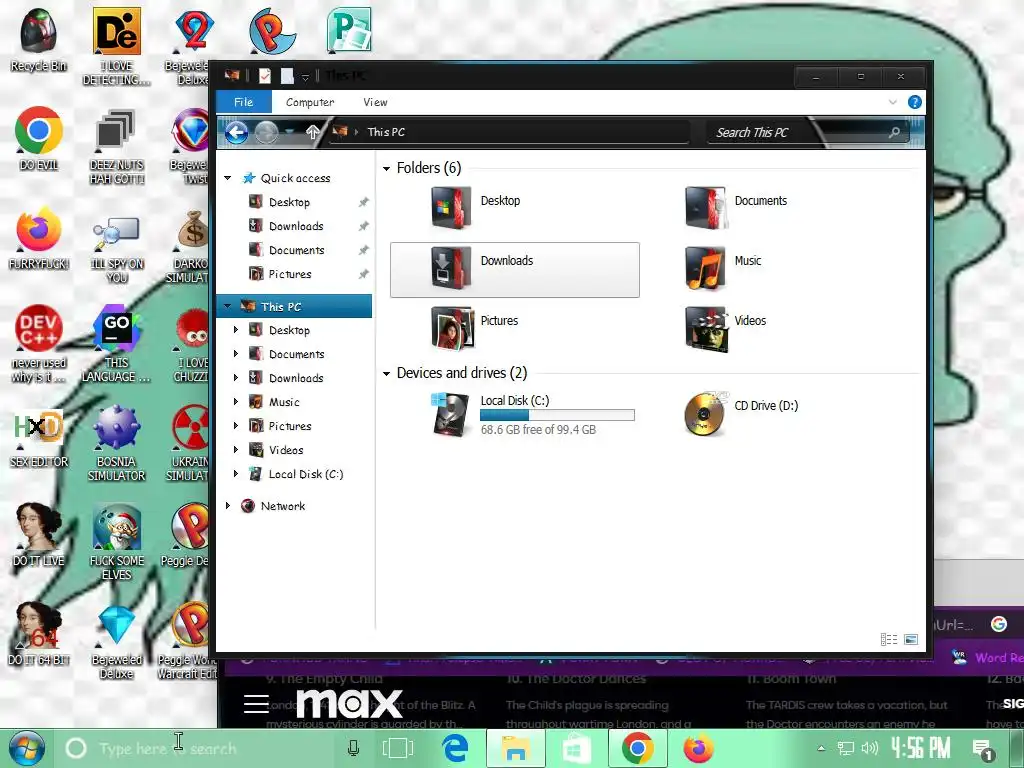Click the Up one level arrow
Image resolution: width=1024 pixels, height=768 pixels.
click(313, 132)
